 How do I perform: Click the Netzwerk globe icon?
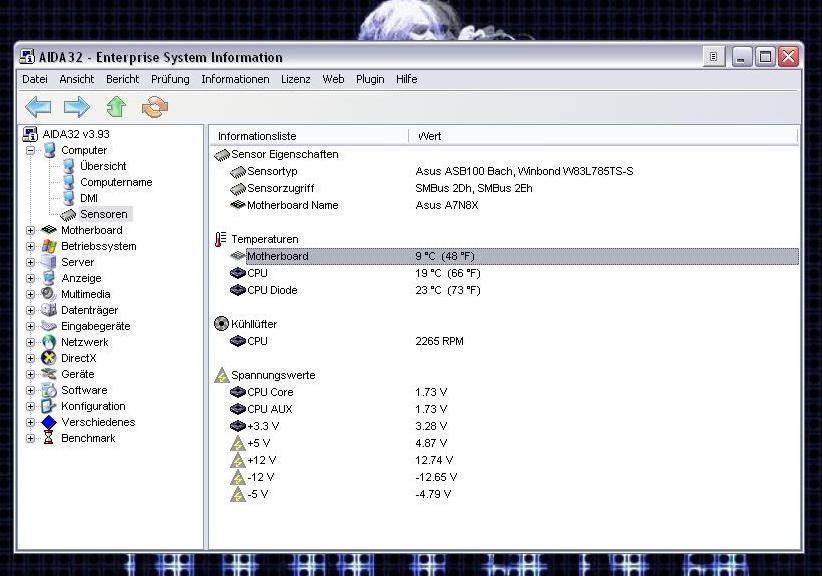coord(49,342)
